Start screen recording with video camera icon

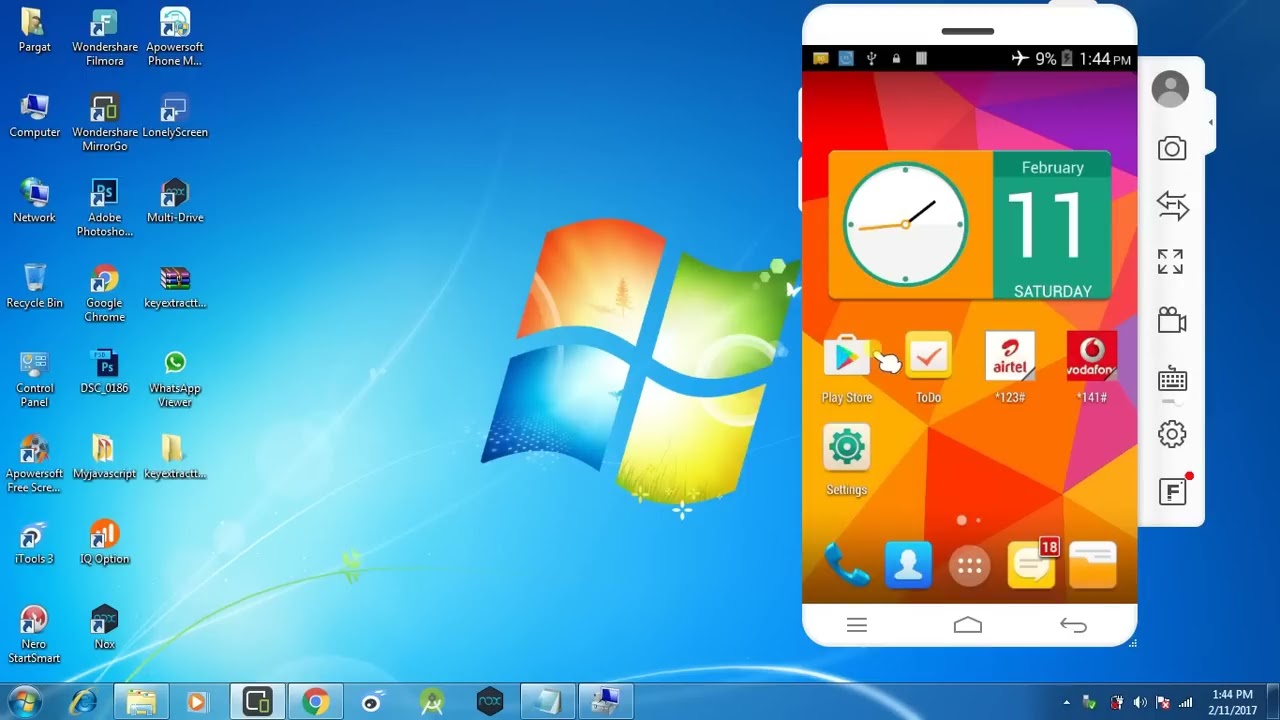pos(1172,320)
